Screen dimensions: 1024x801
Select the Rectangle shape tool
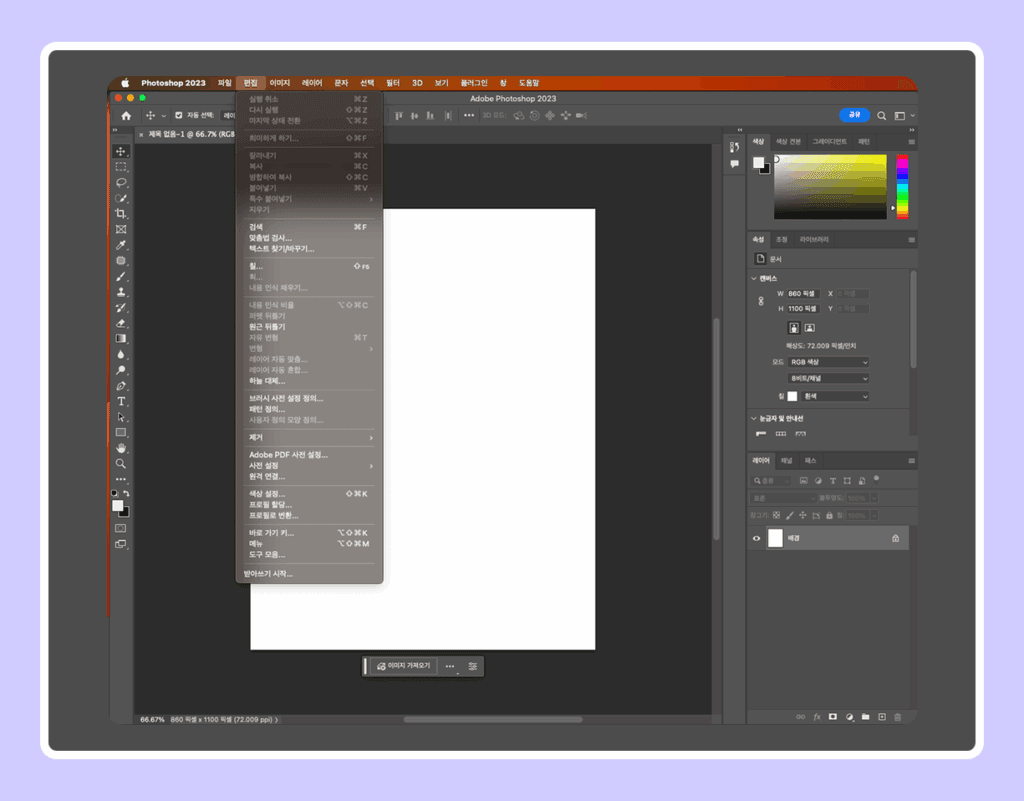pyautogui.click(x=121, y=433)
